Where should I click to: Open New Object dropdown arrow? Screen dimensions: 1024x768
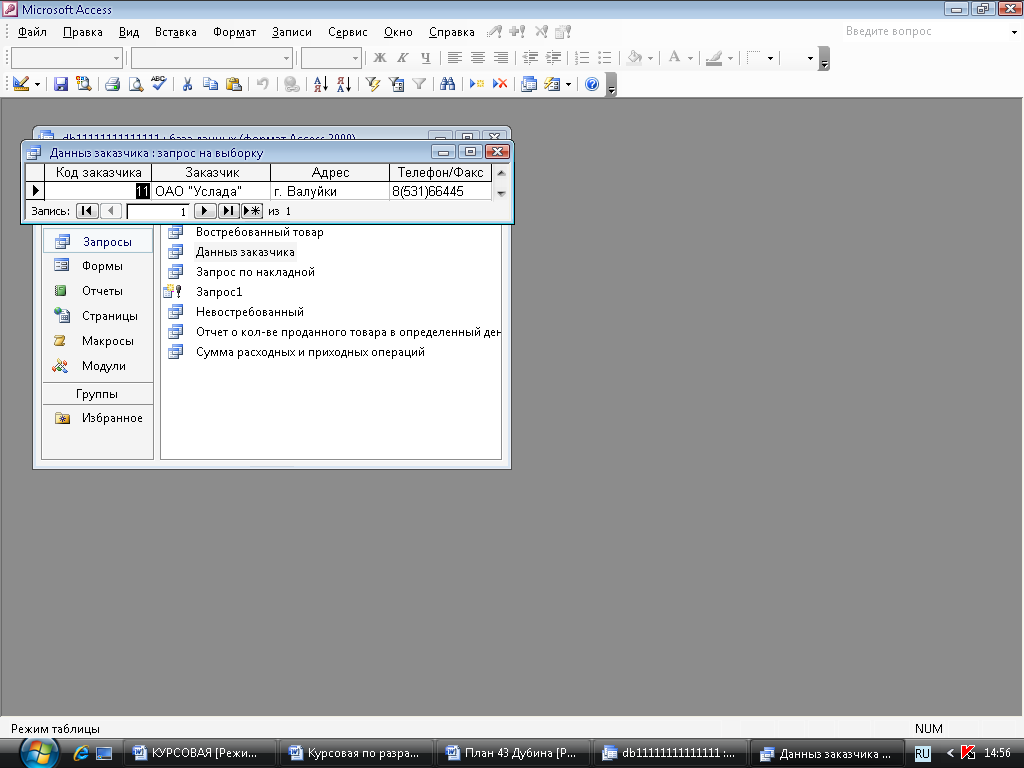(568, 84)
